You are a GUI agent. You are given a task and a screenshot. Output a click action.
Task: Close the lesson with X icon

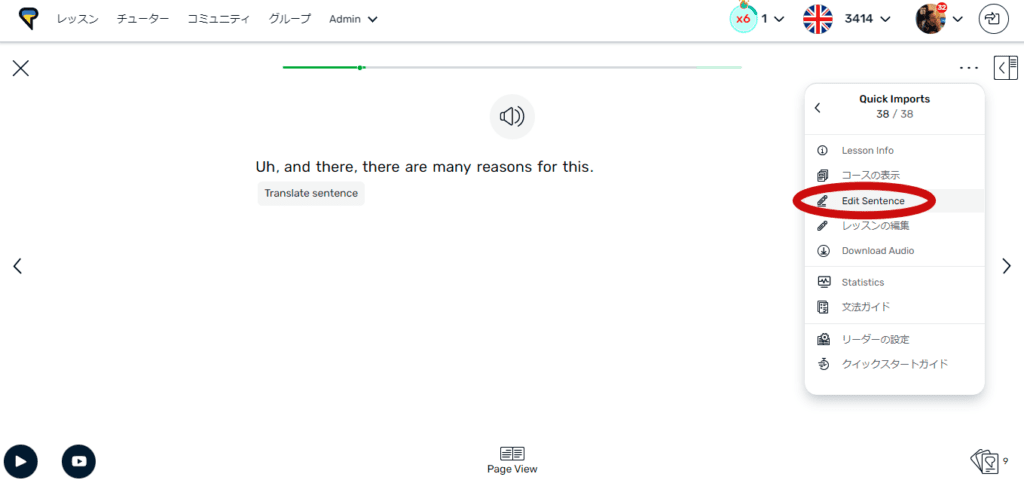pyautogui.click(x=20, y=68)
